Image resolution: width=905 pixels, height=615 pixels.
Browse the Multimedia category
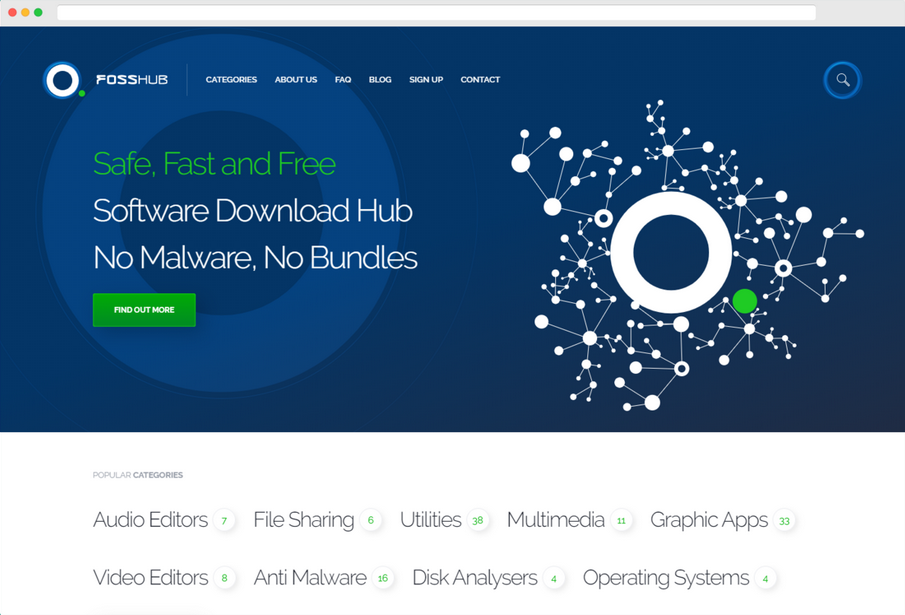point(556,520)
